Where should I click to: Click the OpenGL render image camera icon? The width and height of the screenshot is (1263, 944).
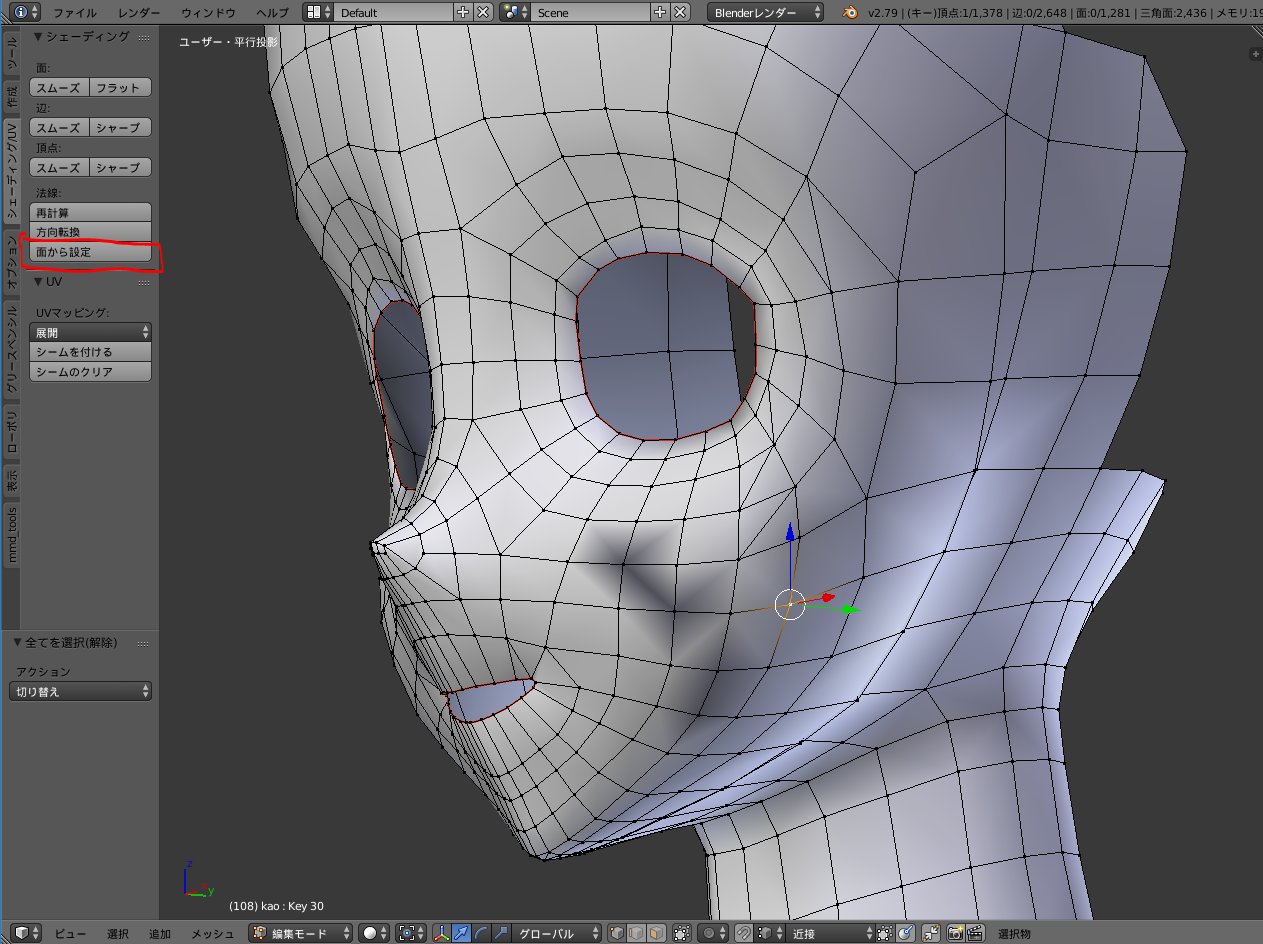[x=955, y=933]
